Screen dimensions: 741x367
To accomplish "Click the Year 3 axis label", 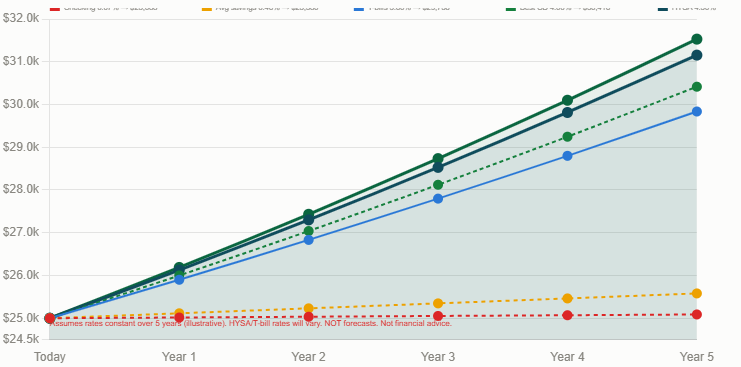I will tap(438, 357).
